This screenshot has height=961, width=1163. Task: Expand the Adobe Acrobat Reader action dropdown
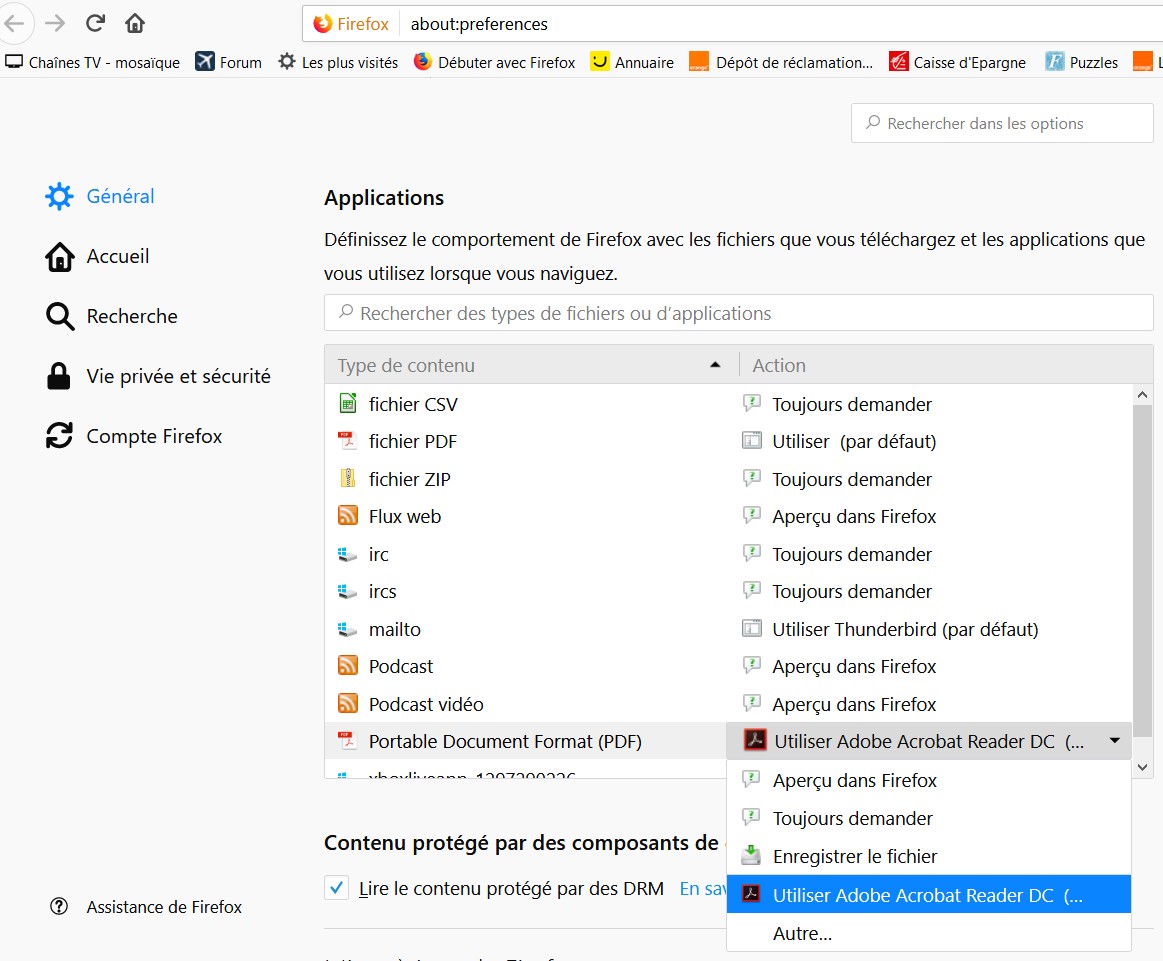click(x=1114, y=741)
